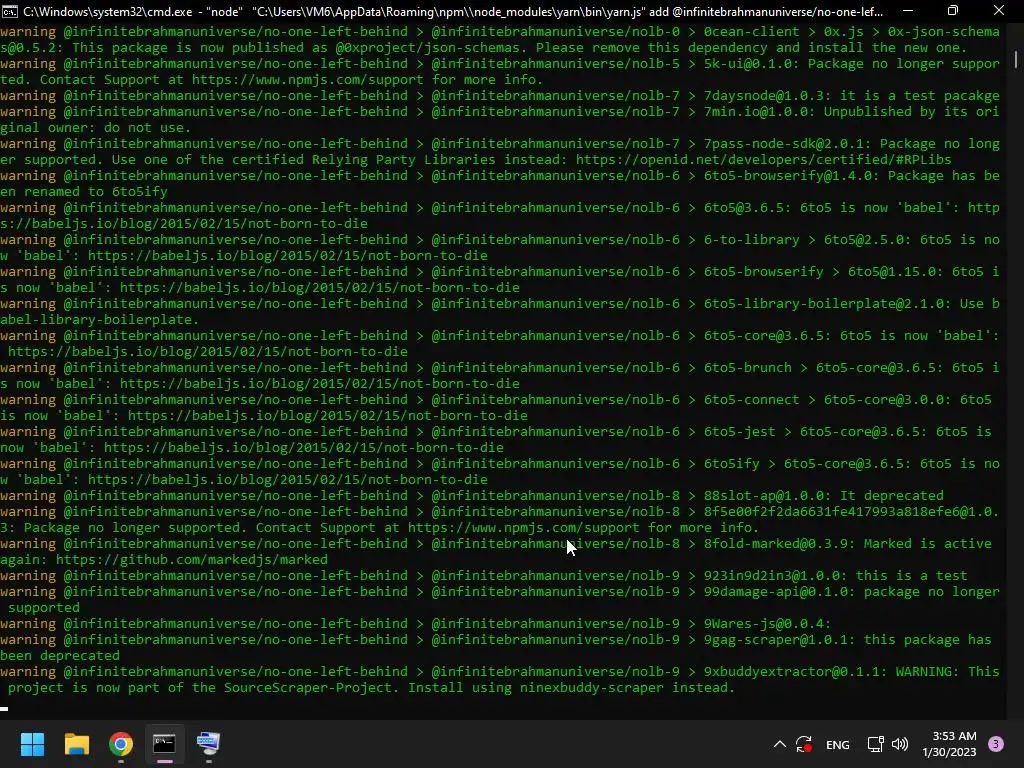
Task: Open the sync update tray icon
Action: point(804,744)
